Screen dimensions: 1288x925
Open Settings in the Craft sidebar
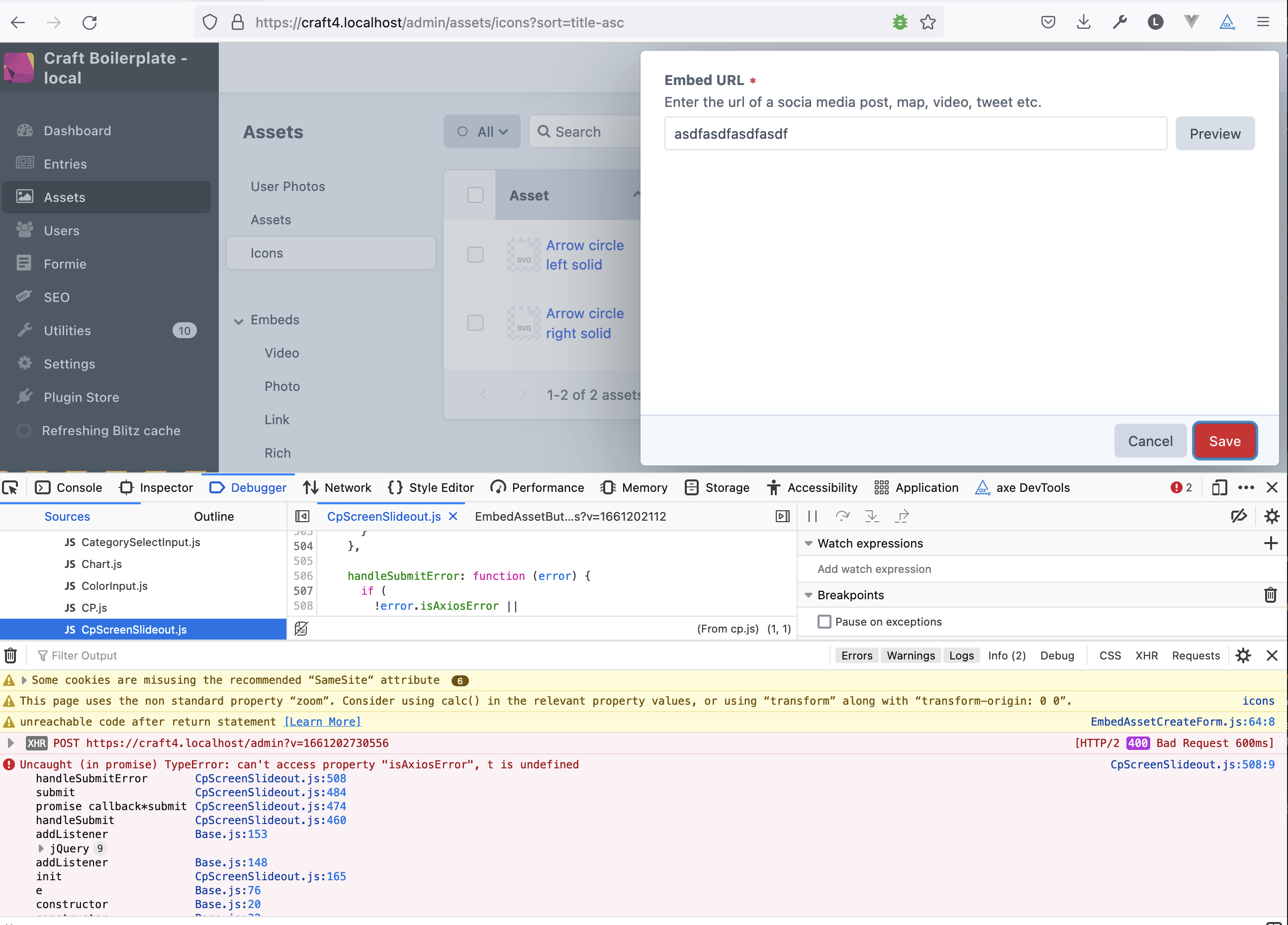click(69, 364)
